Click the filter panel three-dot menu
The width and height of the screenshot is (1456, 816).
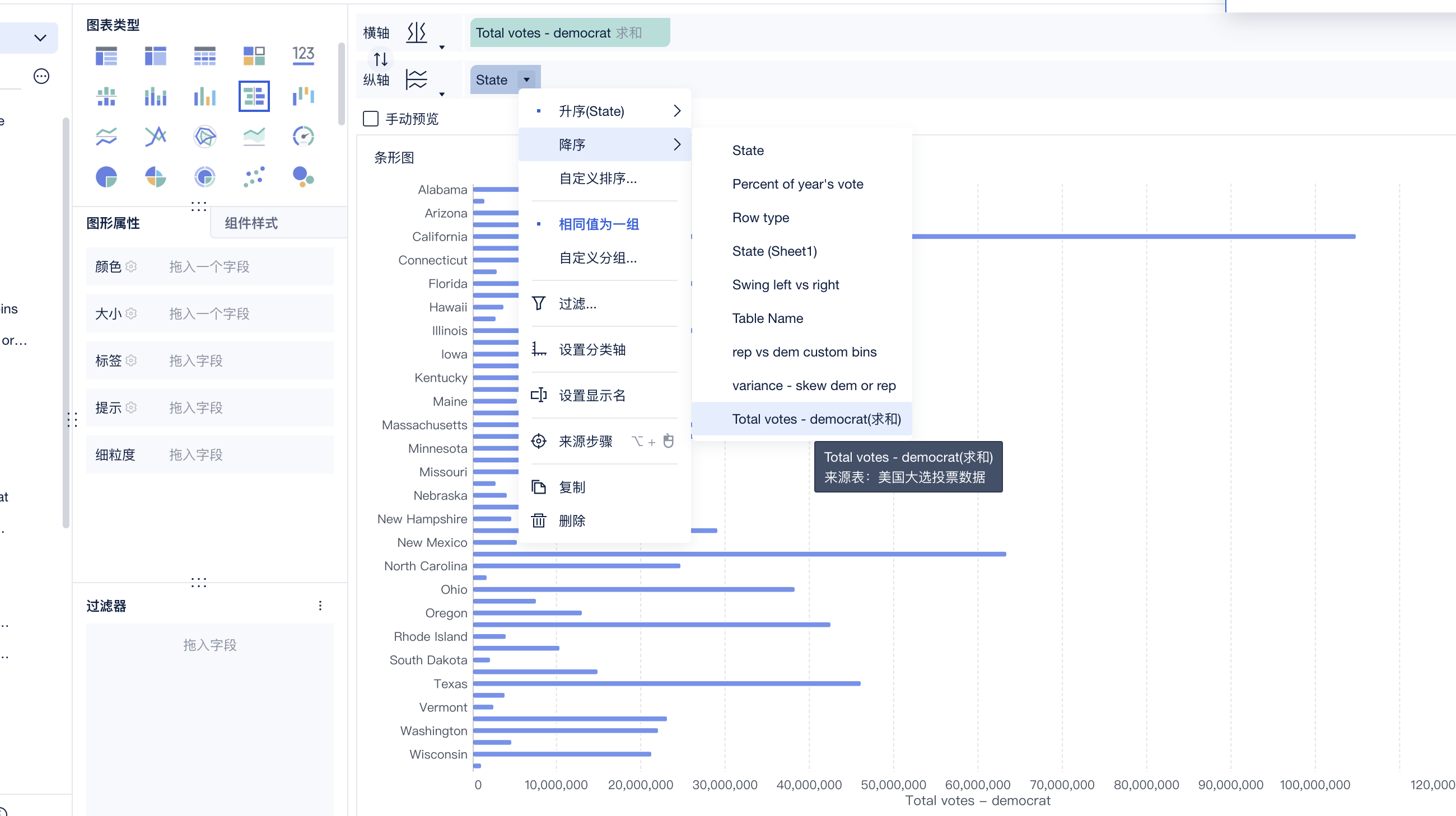[x=320, y=606]
